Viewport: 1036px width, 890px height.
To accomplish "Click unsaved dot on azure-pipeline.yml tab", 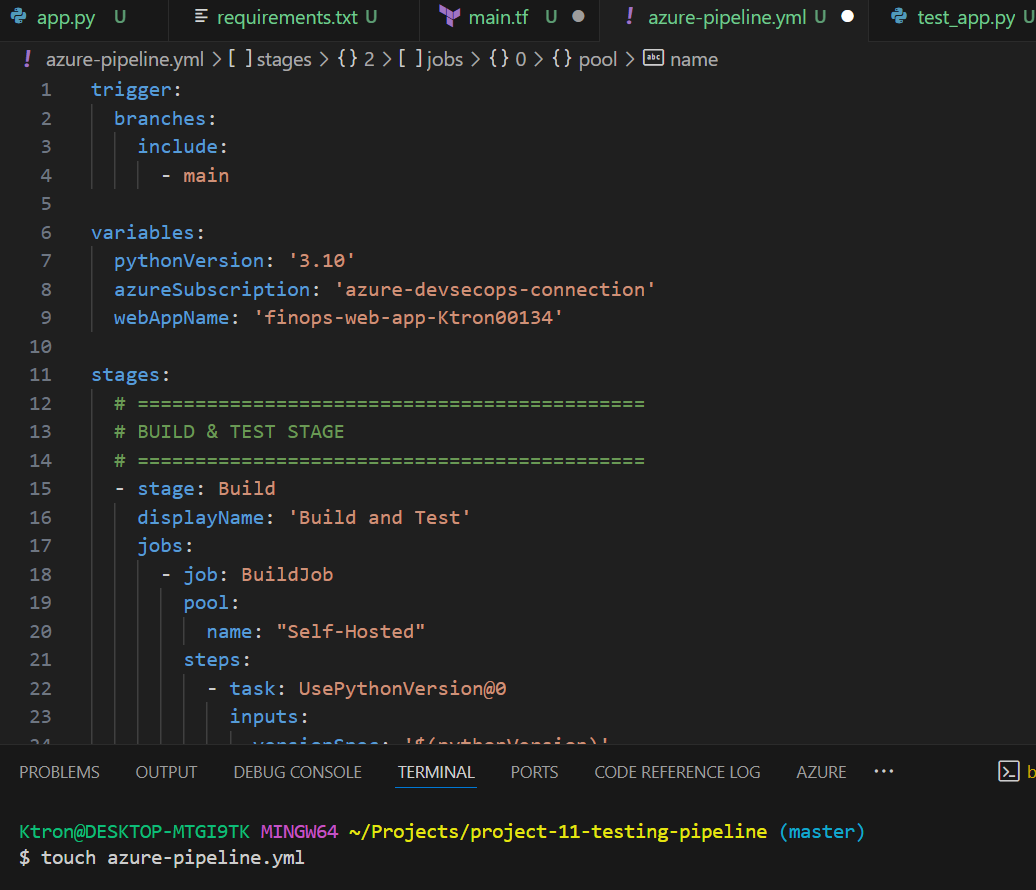I will [x=848, y=17].
